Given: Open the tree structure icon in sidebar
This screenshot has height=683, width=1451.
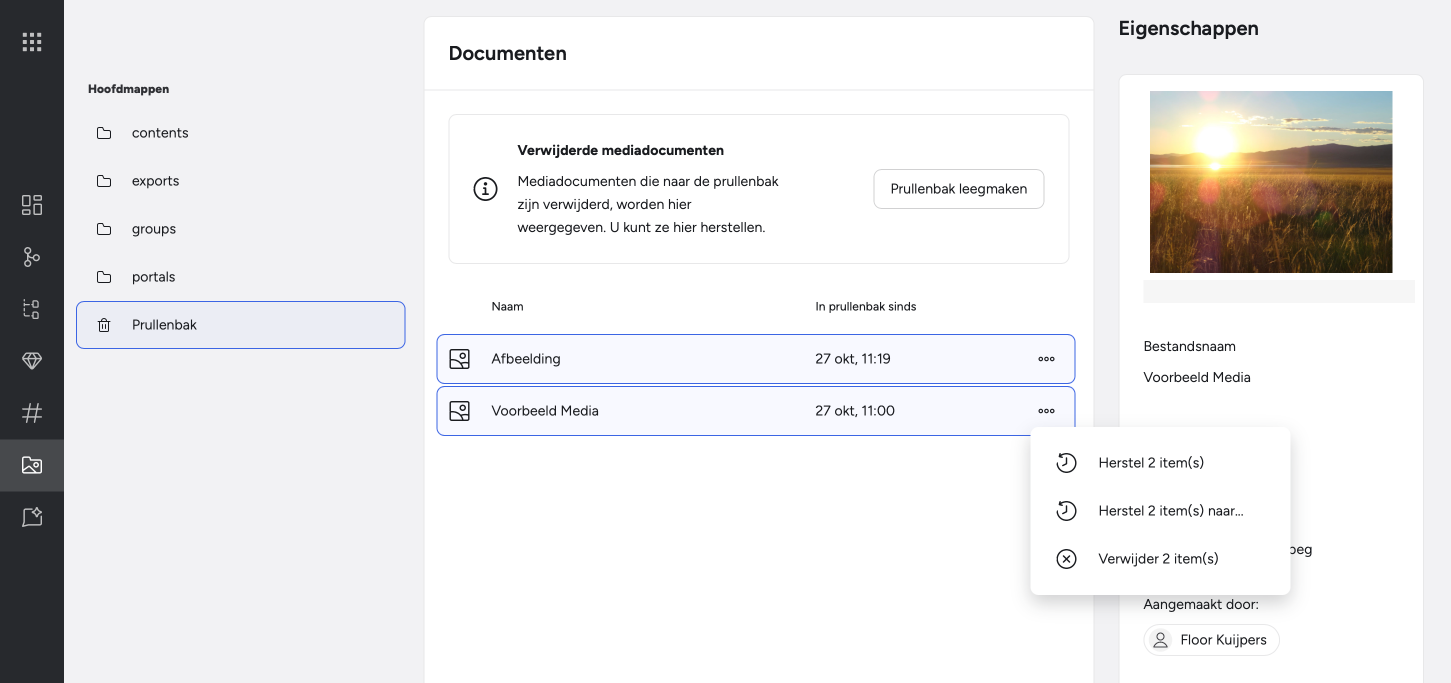Looking at the screenshot, I should tap(32, 309).
